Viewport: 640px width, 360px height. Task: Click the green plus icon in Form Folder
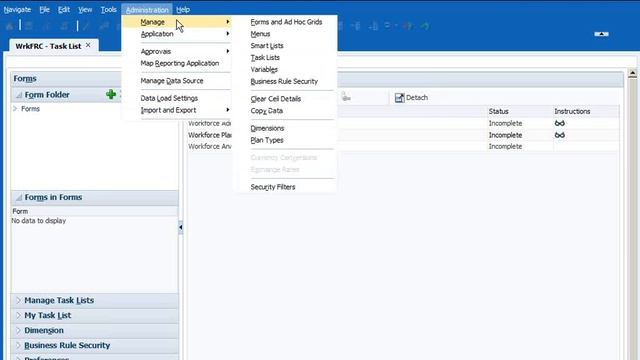111,94
